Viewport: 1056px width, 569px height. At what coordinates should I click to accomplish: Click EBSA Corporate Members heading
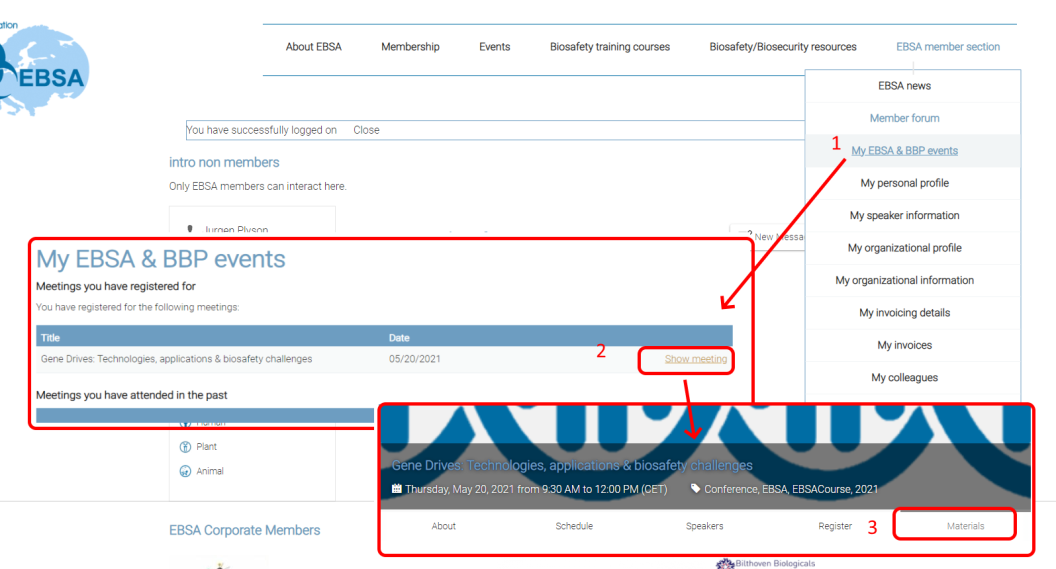pyautogui.click(x=244, y=530)
